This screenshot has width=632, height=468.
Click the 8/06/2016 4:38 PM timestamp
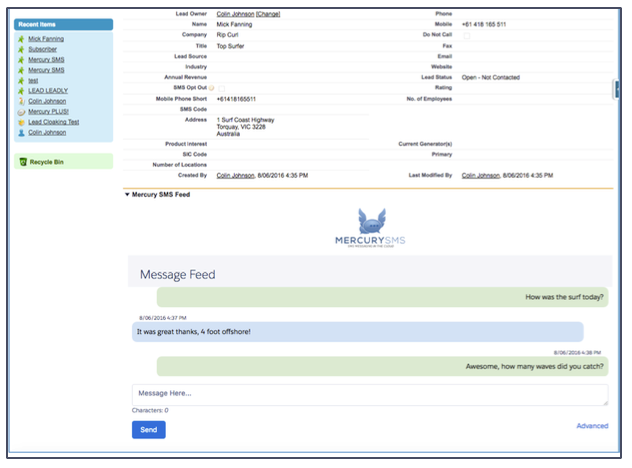point(577,353)
